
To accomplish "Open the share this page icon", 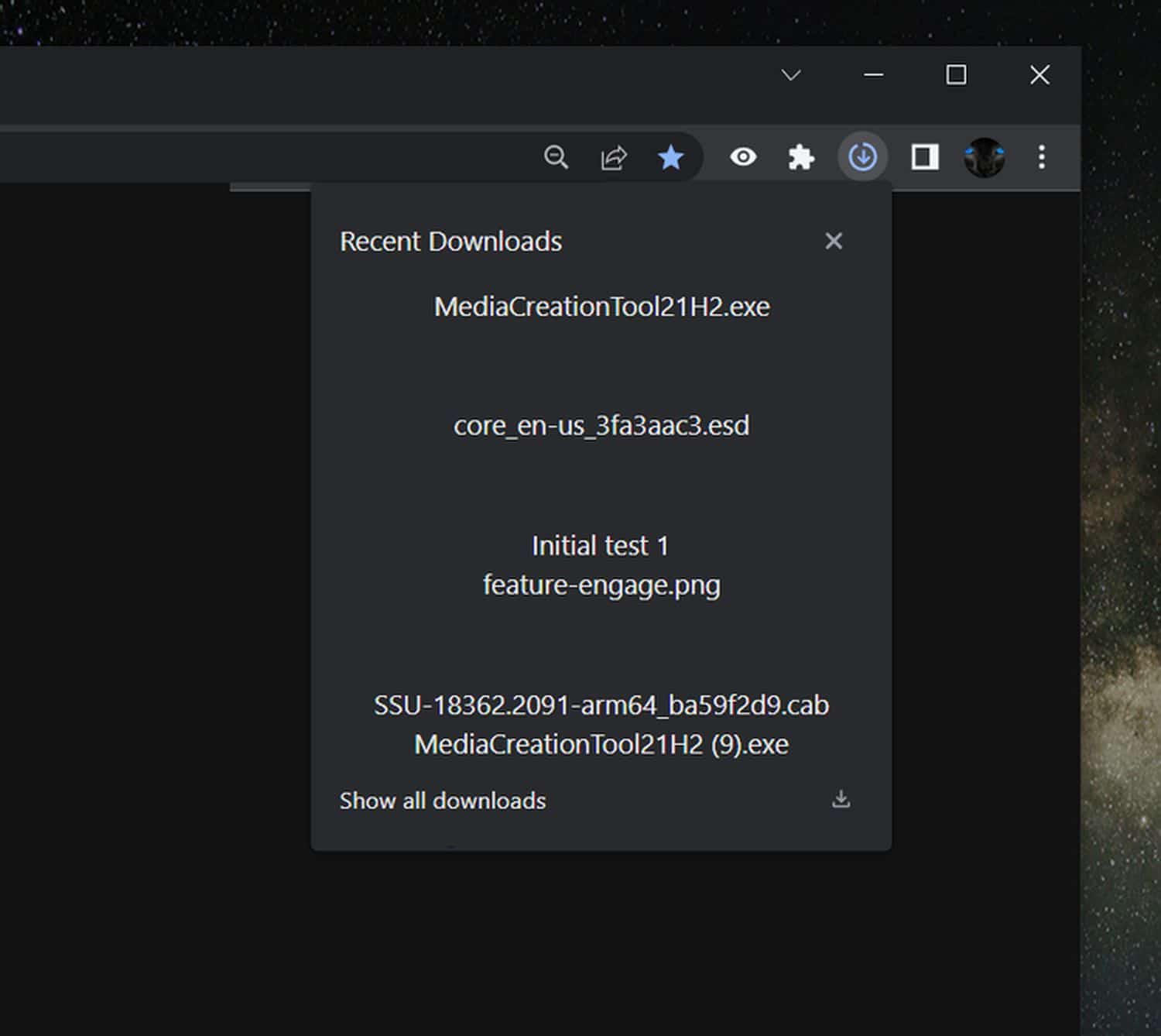I will pyautogui.click(x=614, y=157).
